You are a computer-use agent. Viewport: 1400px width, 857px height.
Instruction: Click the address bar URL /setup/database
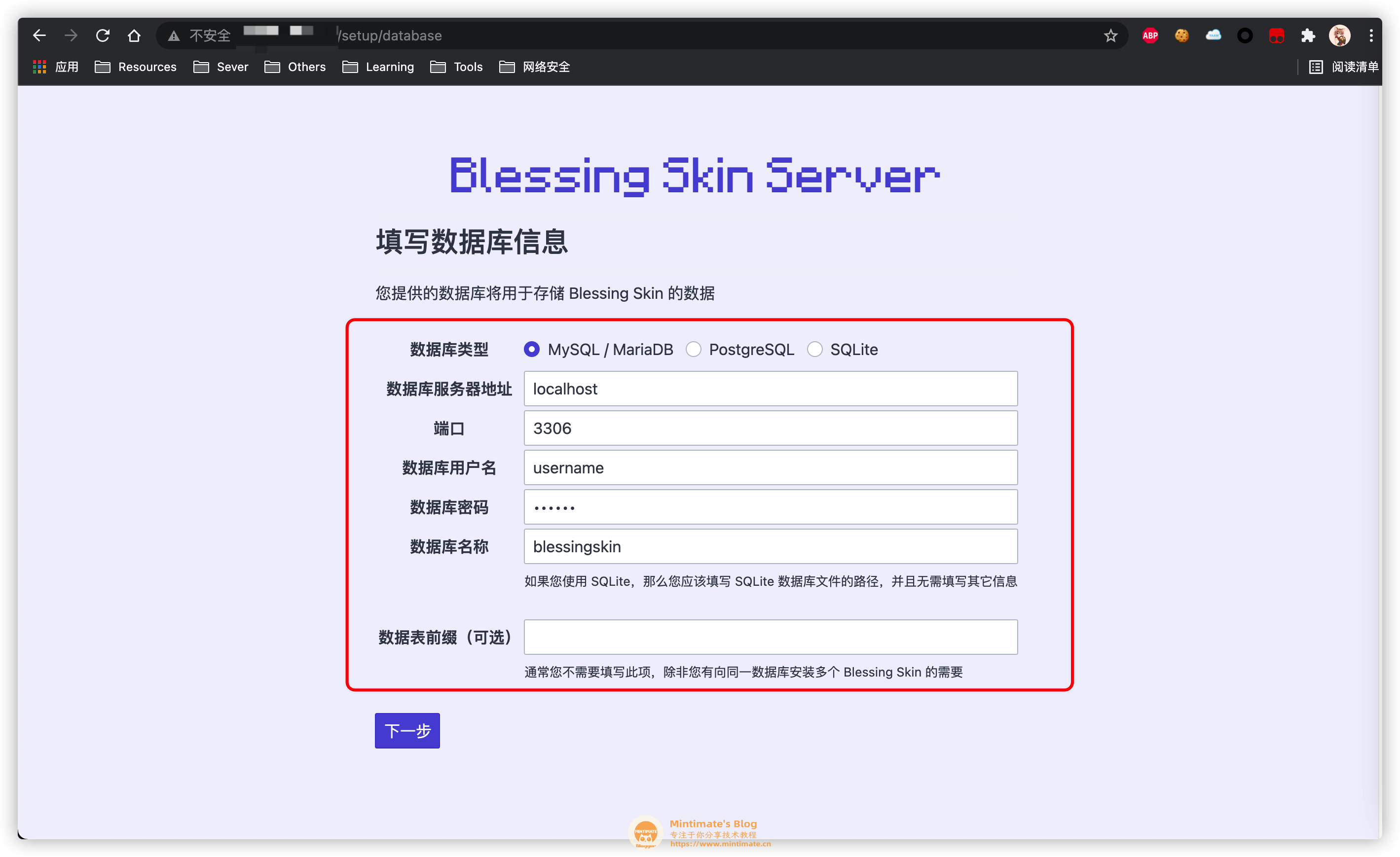[x=390, y=36]
